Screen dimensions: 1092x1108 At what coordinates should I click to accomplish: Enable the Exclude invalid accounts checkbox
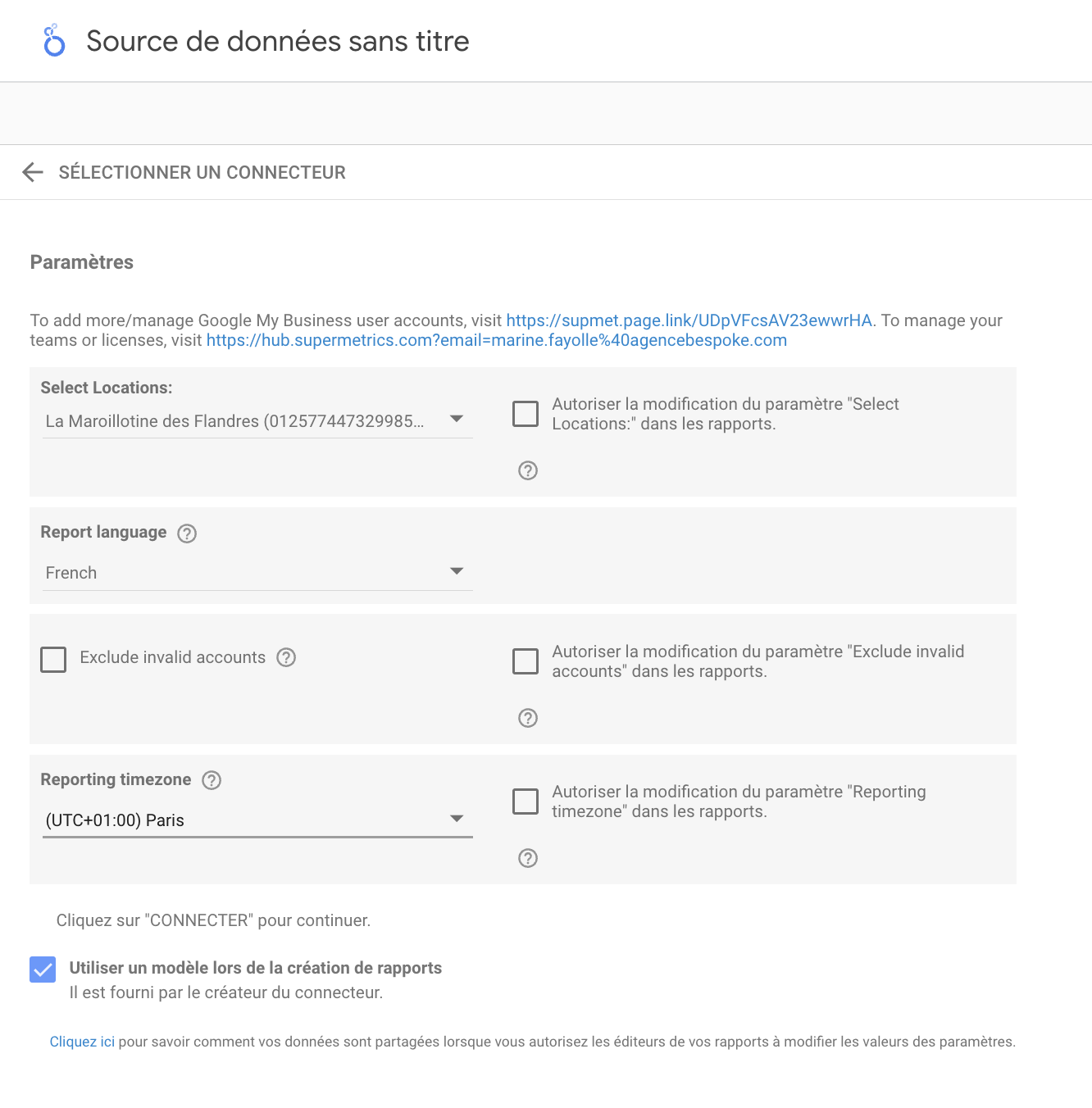(x=53, y=660)
